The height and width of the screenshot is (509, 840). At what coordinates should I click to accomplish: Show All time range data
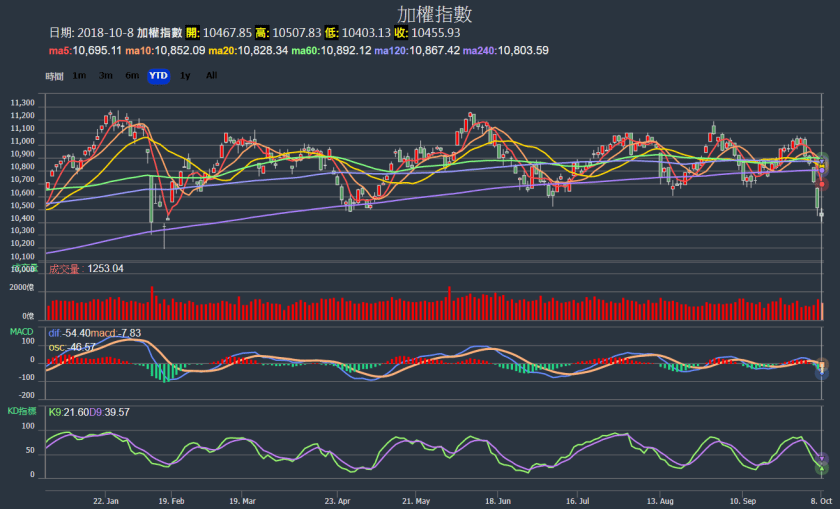pos(211,75)
